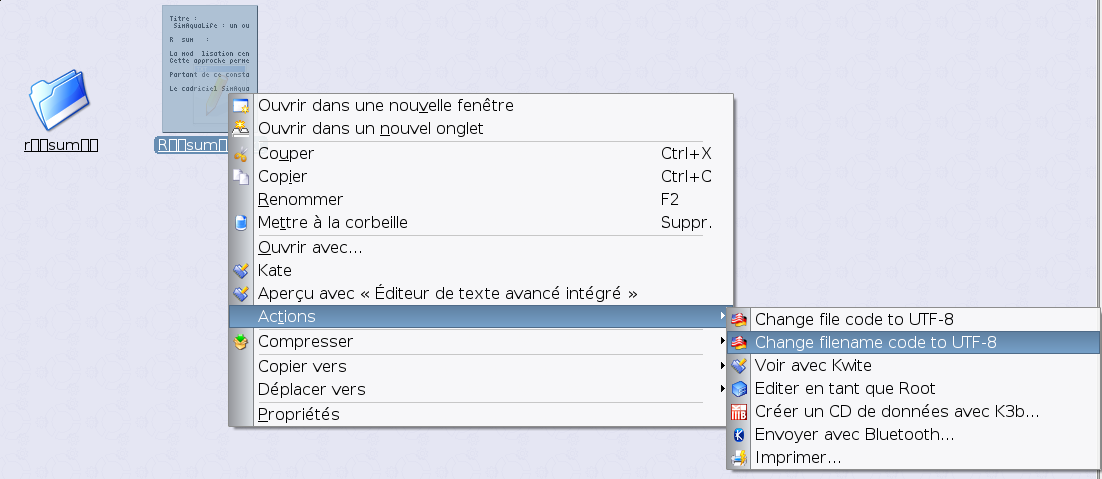Viewport: 1102px width, 479px height.
Task: Click the blue résumé folder icon
Action: click(59, 99)
